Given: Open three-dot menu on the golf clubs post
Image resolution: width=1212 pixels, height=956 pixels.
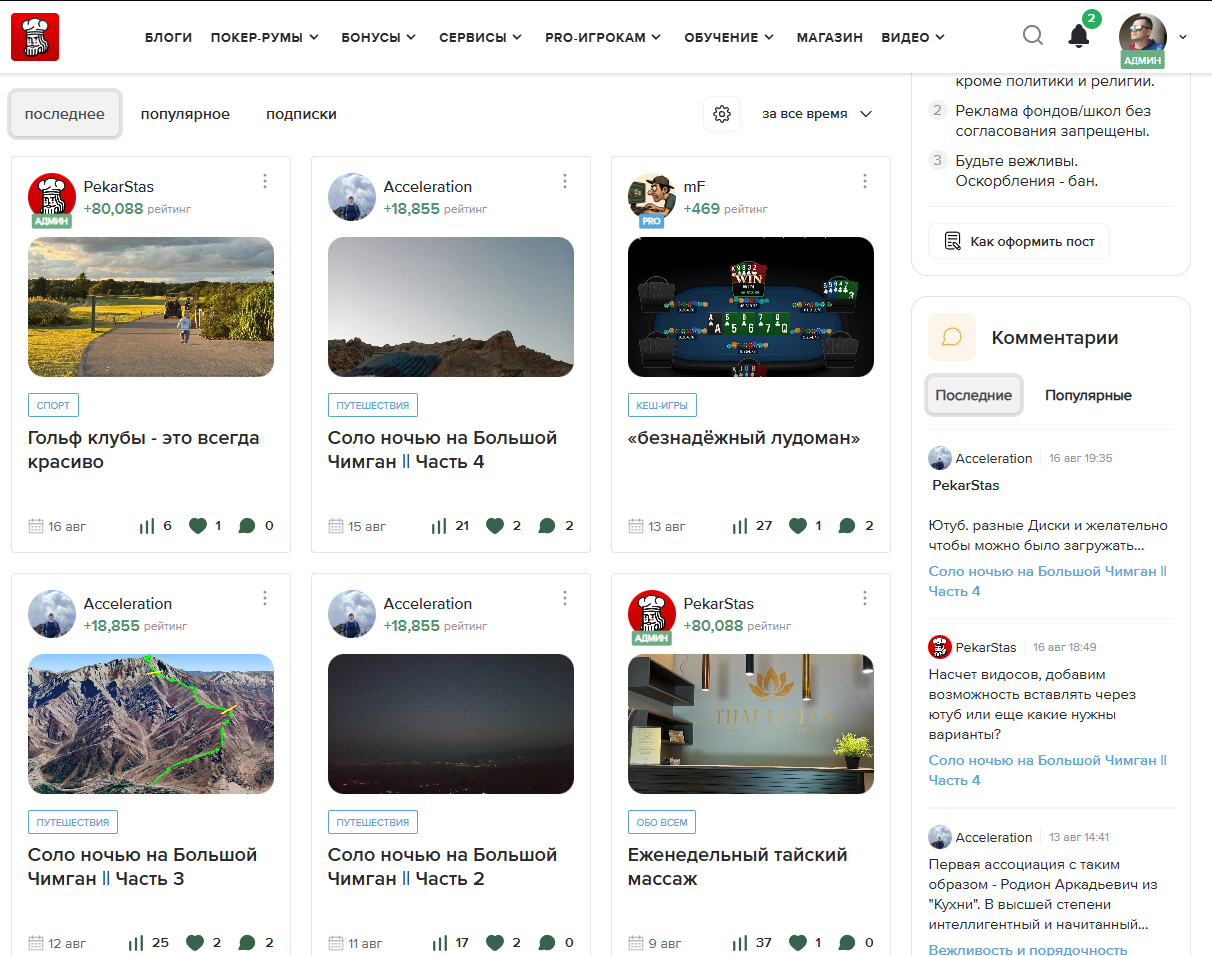Looking at the screenshot, I should [265, 181].
